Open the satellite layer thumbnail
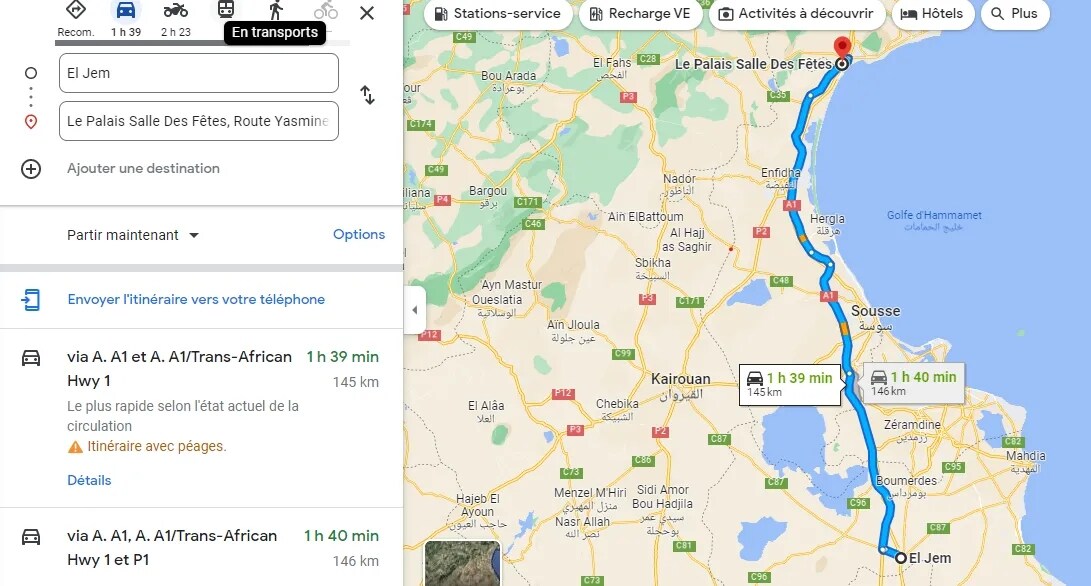The height and width of the screenshot is (586, 1091). coord(462,563)
